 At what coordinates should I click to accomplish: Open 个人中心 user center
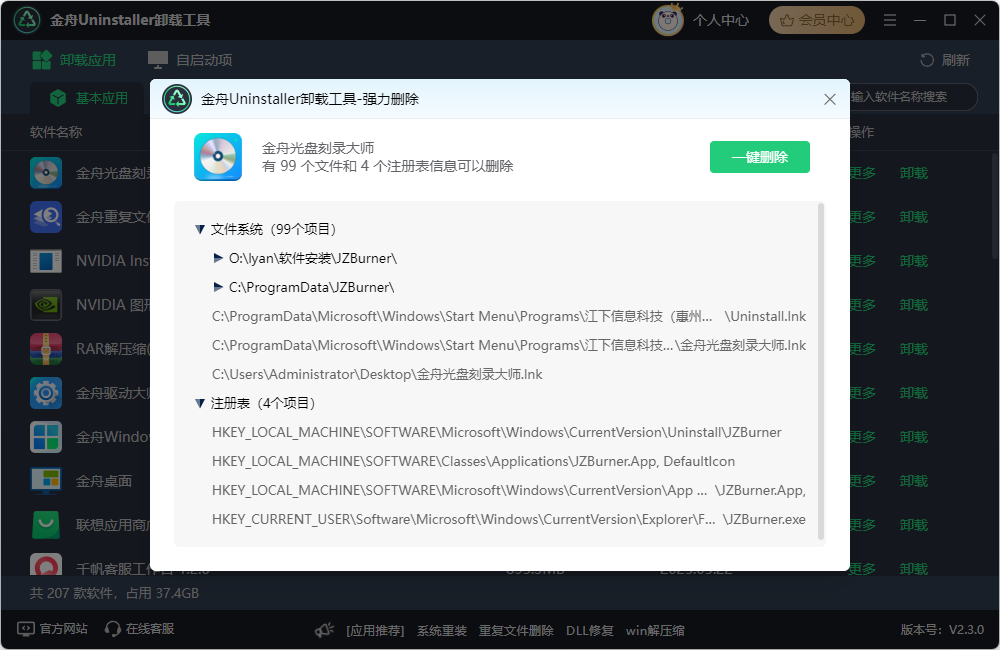721,20
